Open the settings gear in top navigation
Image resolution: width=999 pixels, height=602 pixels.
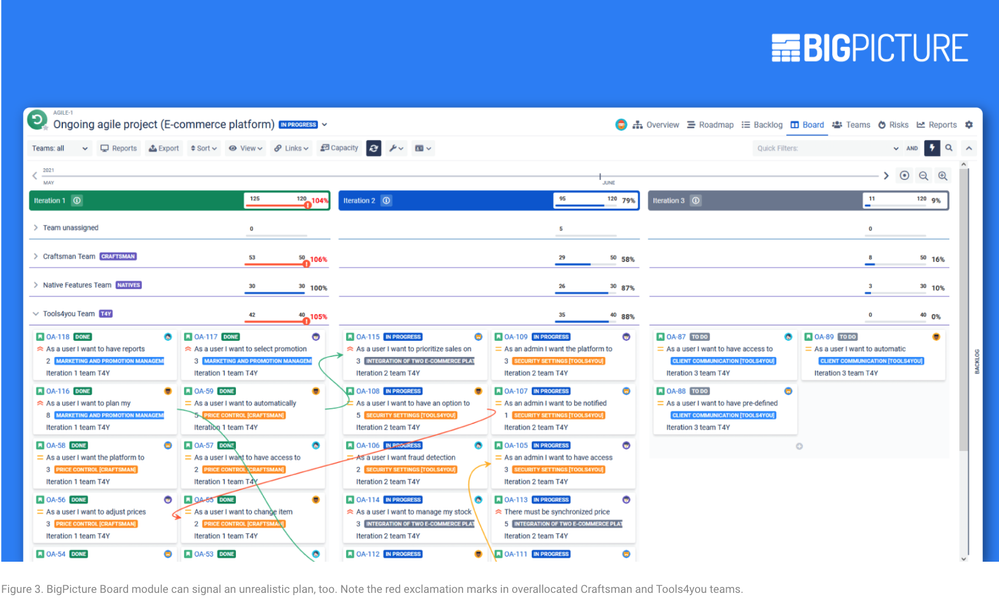pyautogui.click(x=969, y=125)
